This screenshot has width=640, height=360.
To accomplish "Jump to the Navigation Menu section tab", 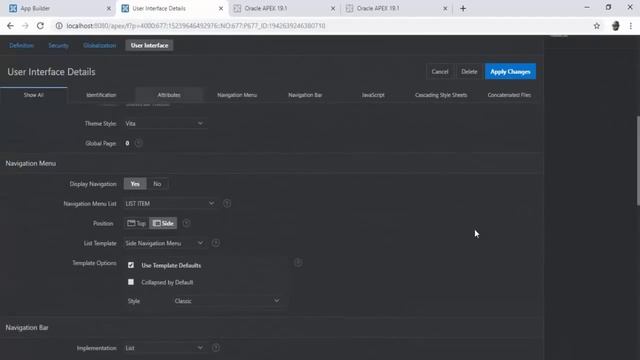I will point(237,95).
